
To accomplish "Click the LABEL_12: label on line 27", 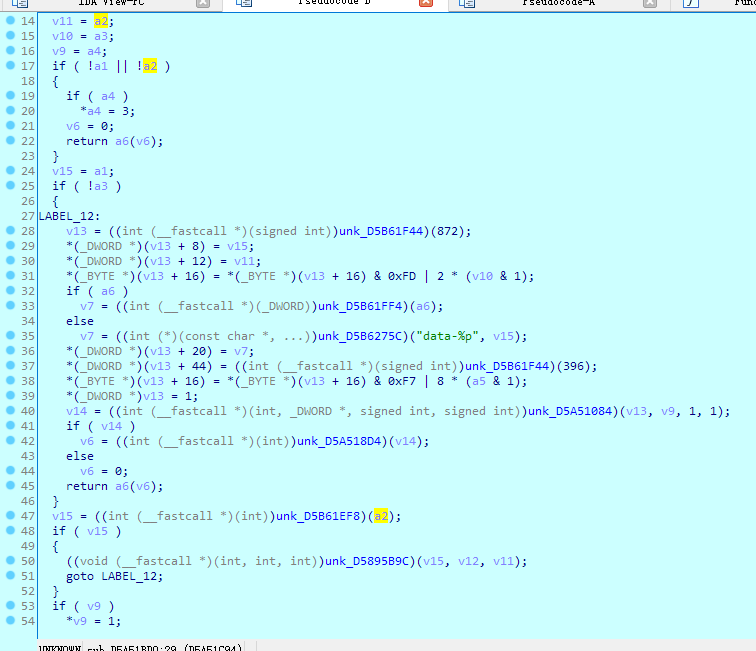I will click(x=69, y=216).
